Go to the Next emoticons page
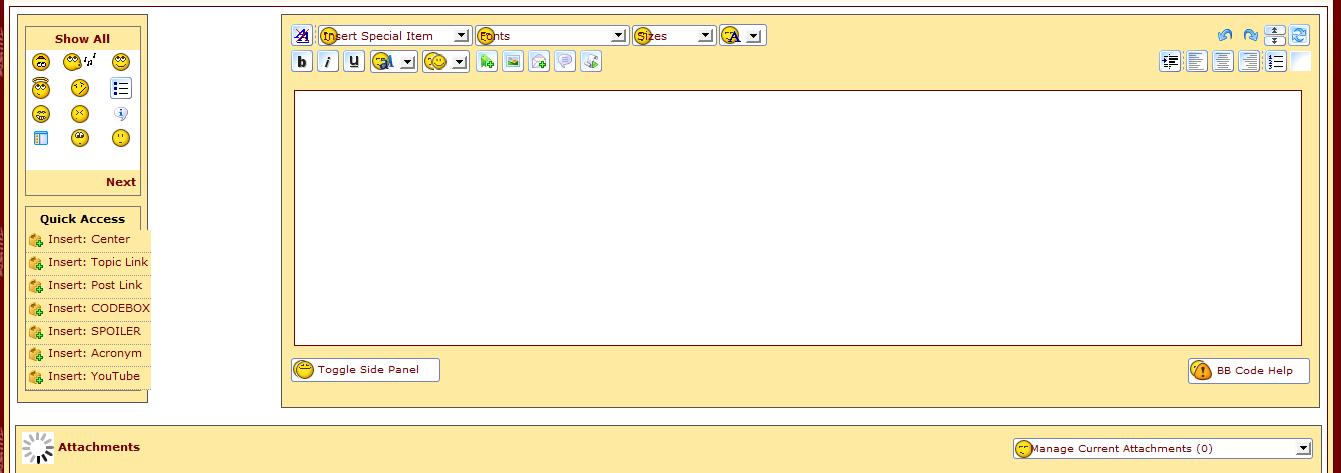Viewport: 1341px width, 473px height. [x=121, y=182]
